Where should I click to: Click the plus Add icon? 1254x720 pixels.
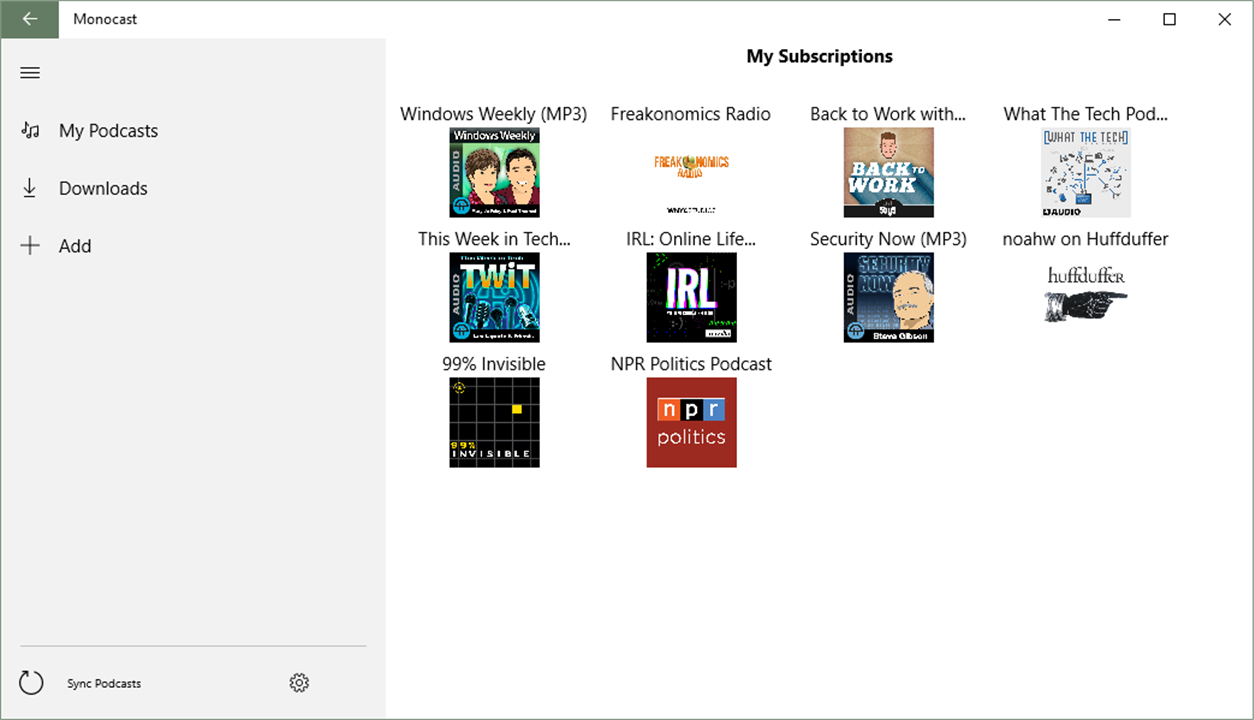coord(30,246)
